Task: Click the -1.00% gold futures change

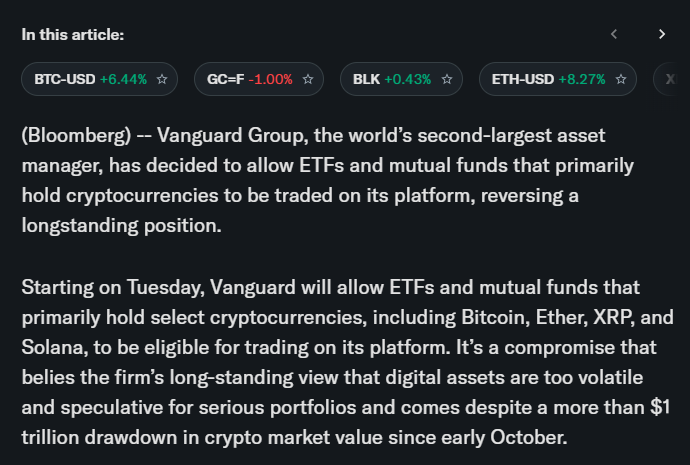Action: pos(271,79)
